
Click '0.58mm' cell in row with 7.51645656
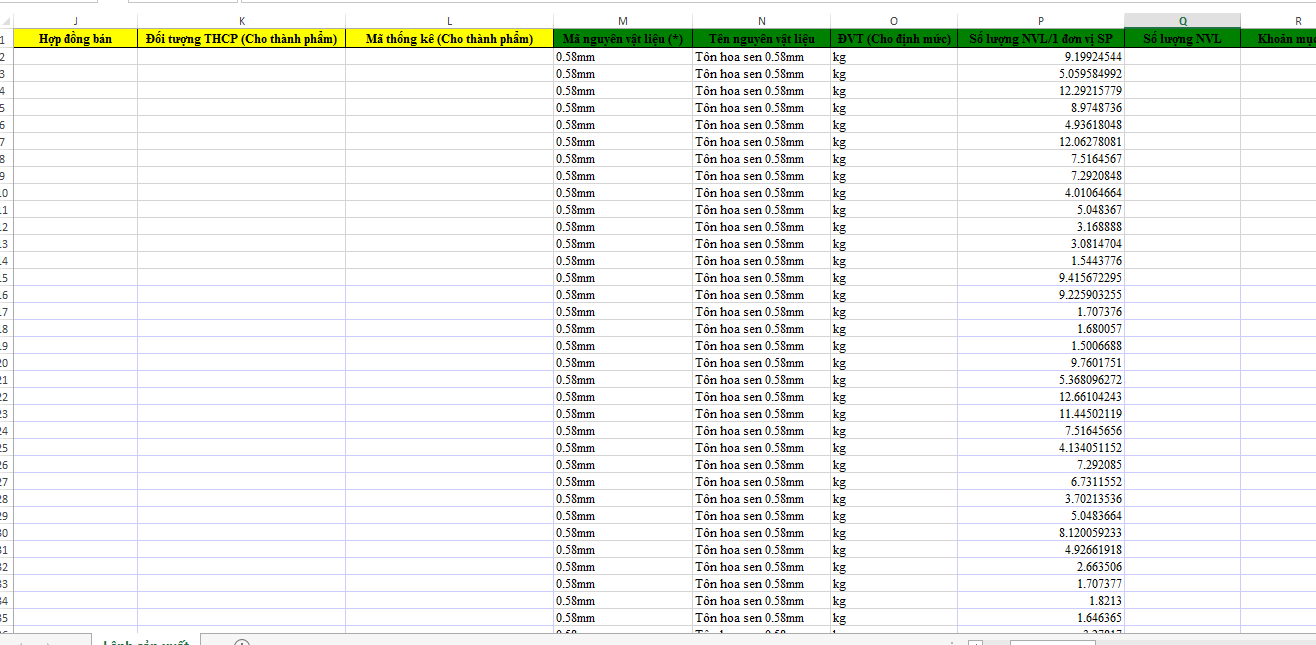point(623,431)
